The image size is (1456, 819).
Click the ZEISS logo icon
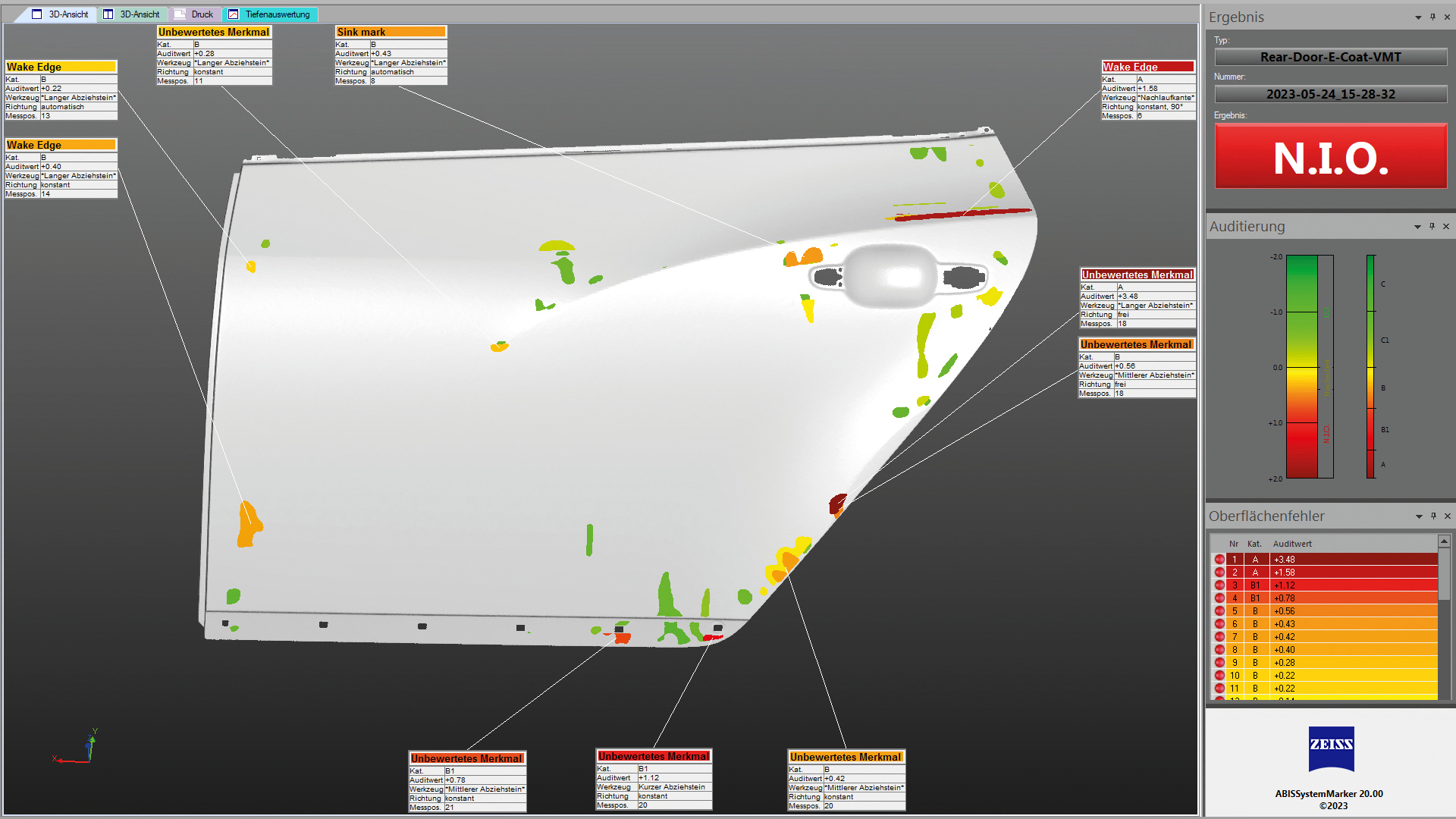click(1331, 748)
